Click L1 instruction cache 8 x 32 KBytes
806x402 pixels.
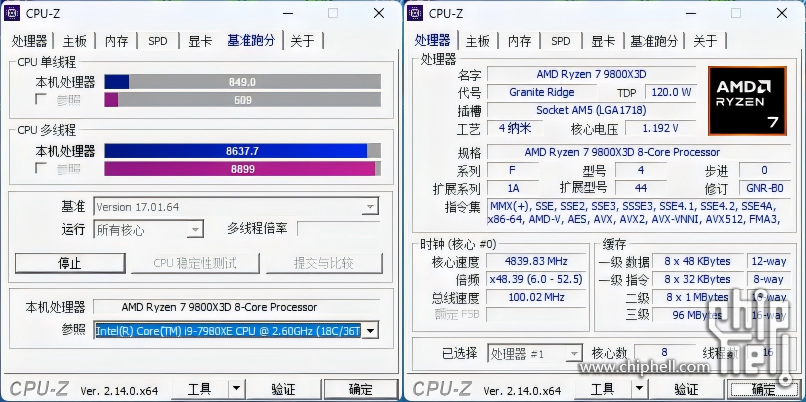point(697,279)
